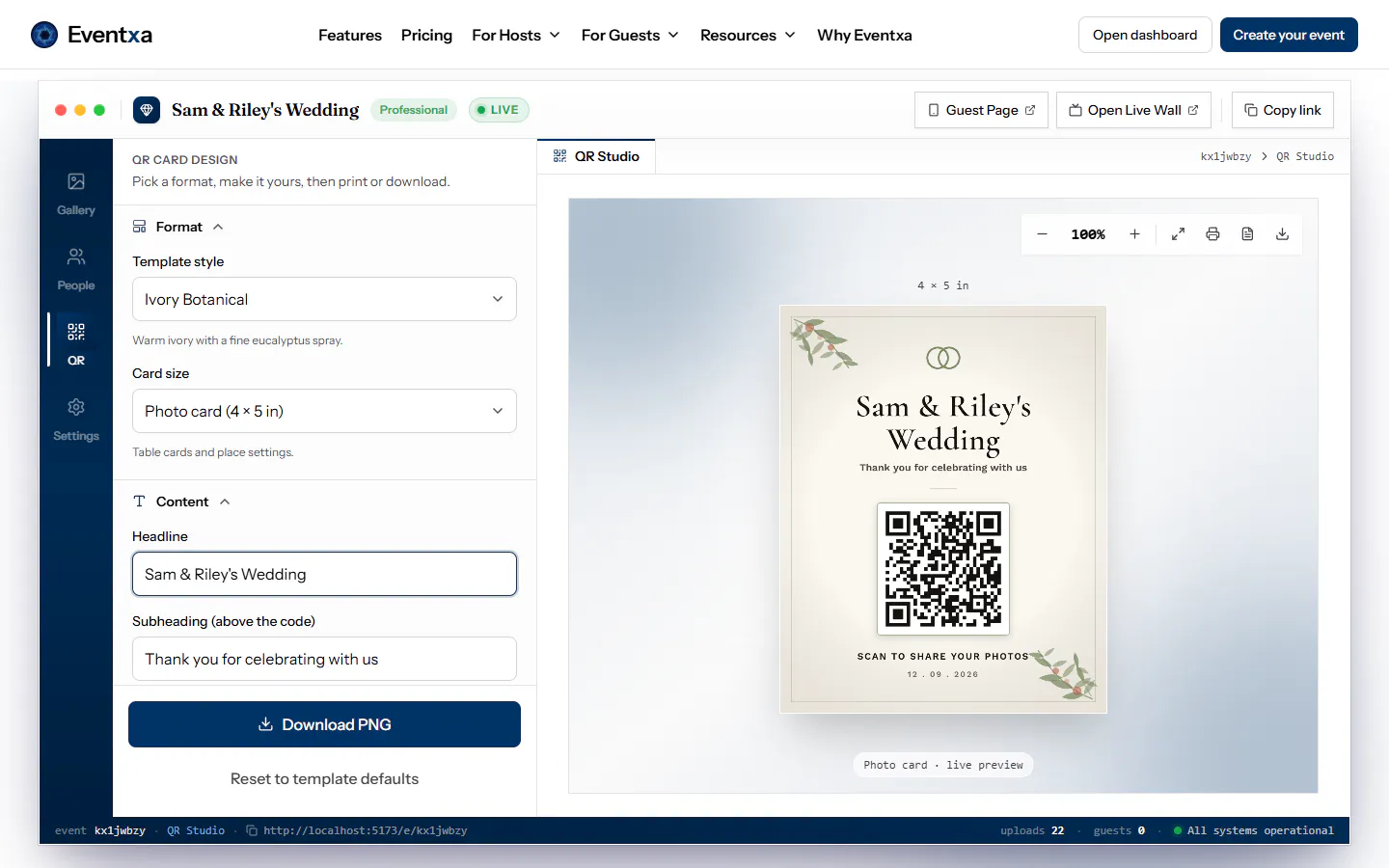
Task: Reset to template defaults
Action: [324, 778]
